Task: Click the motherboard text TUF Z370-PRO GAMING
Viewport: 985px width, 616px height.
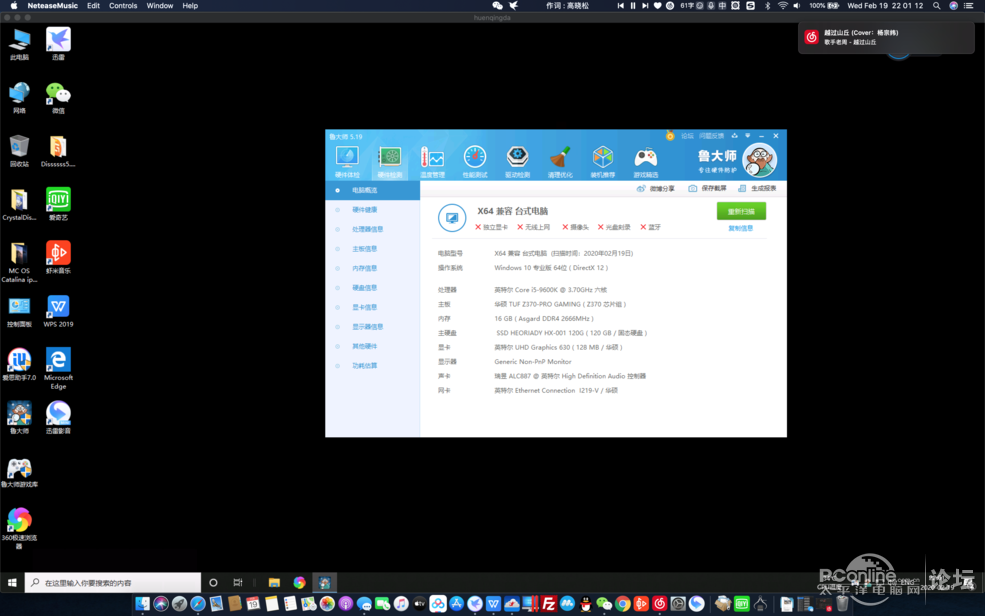Action: [560, 305]
